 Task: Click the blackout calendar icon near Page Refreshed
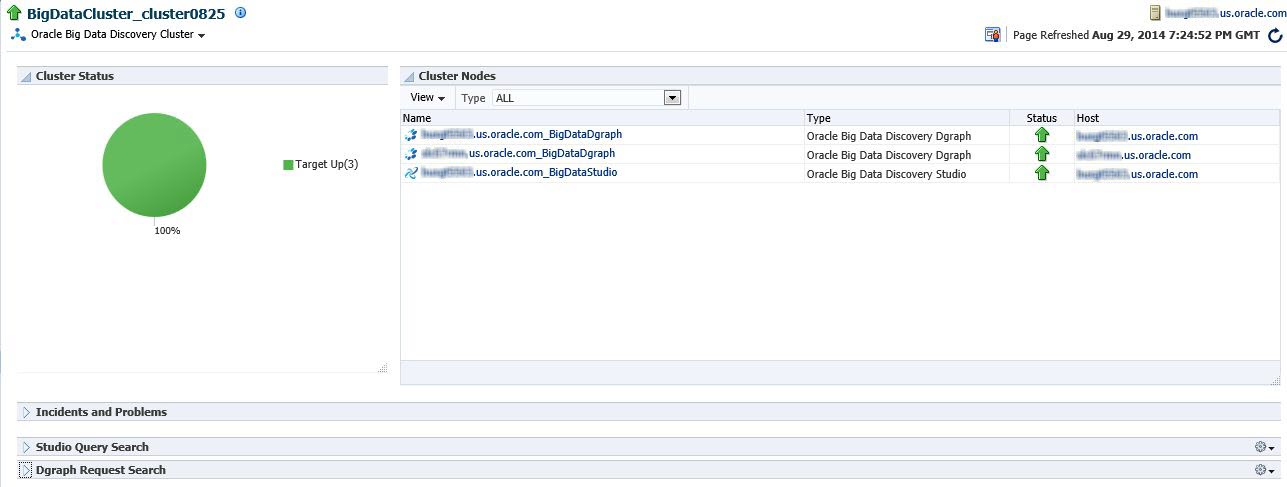pos(993,34)
